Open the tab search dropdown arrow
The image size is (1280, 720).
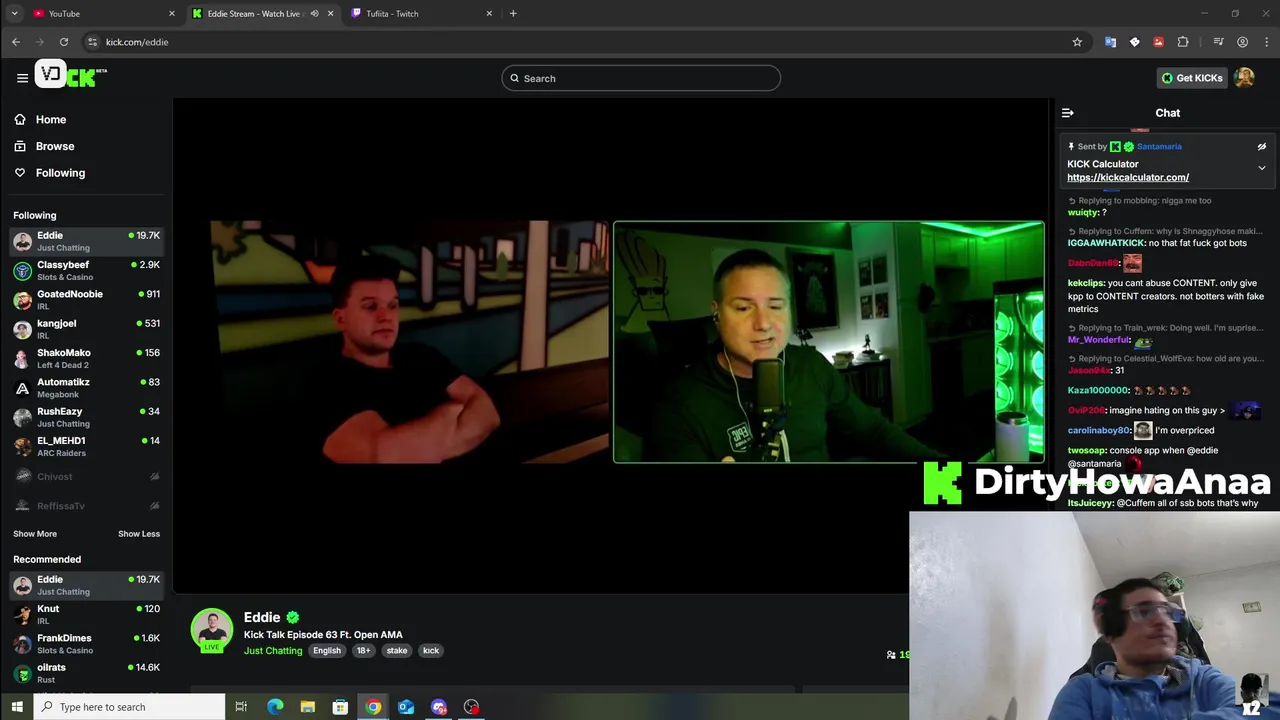[14, 14]
